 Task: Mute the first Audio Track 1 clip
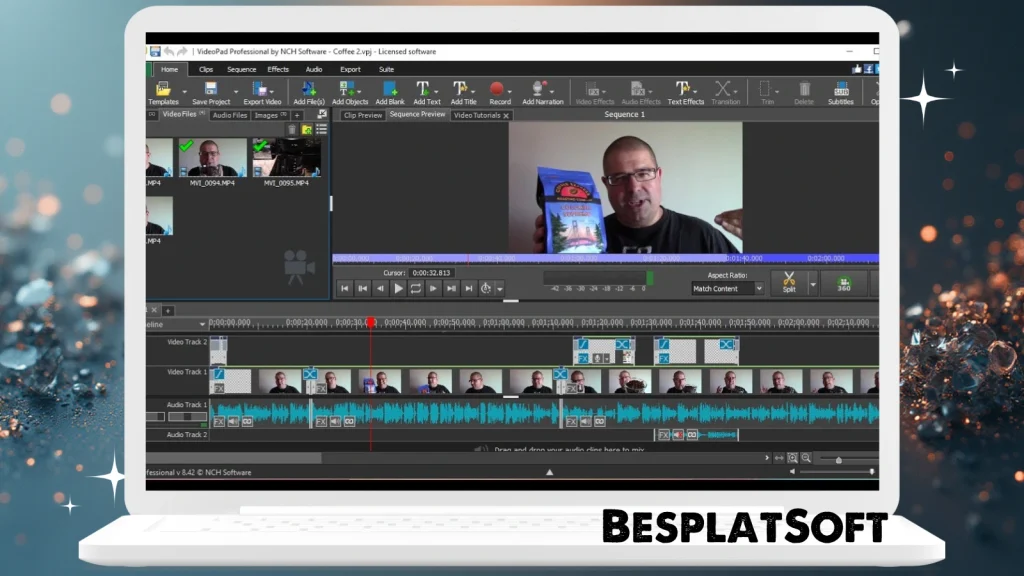pyautogui.click(x=233, y=422)
